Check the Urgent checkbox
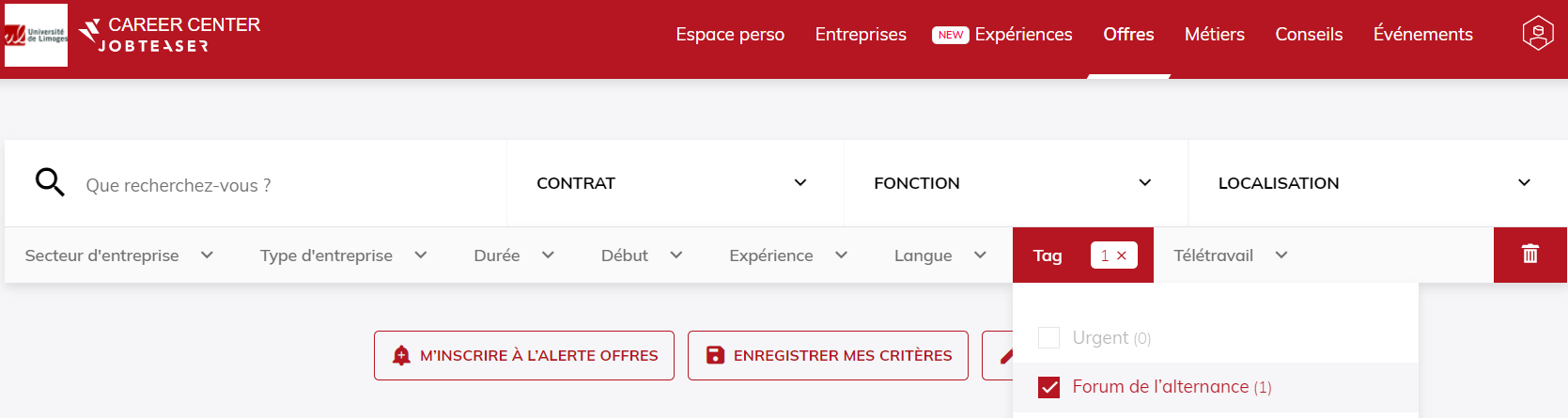The width and height of the screenshot is (1568, 418). tap(1048, 337)
